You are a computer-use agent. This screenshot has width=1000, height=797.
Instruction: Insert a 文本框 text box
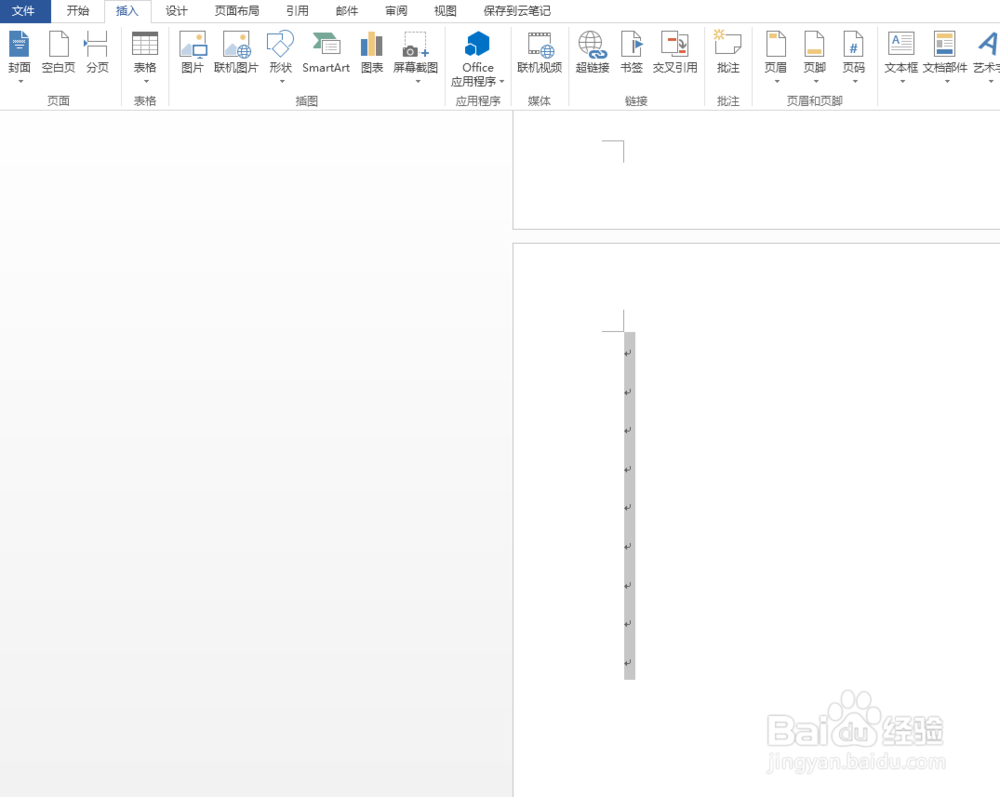click(901, 57)
